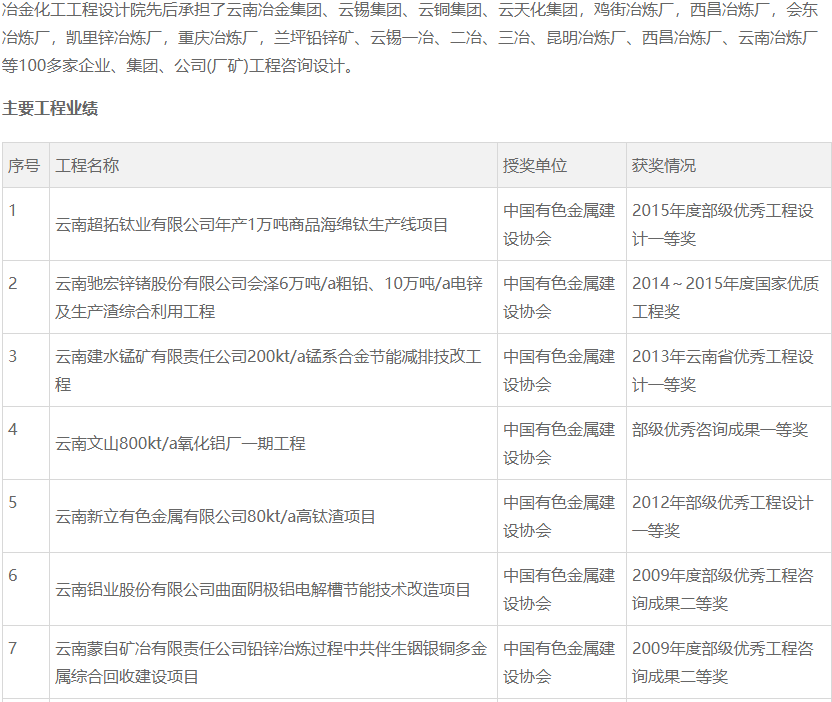Select the 云南蒙自矿冶 project name cell

click(x=271, y=662)
